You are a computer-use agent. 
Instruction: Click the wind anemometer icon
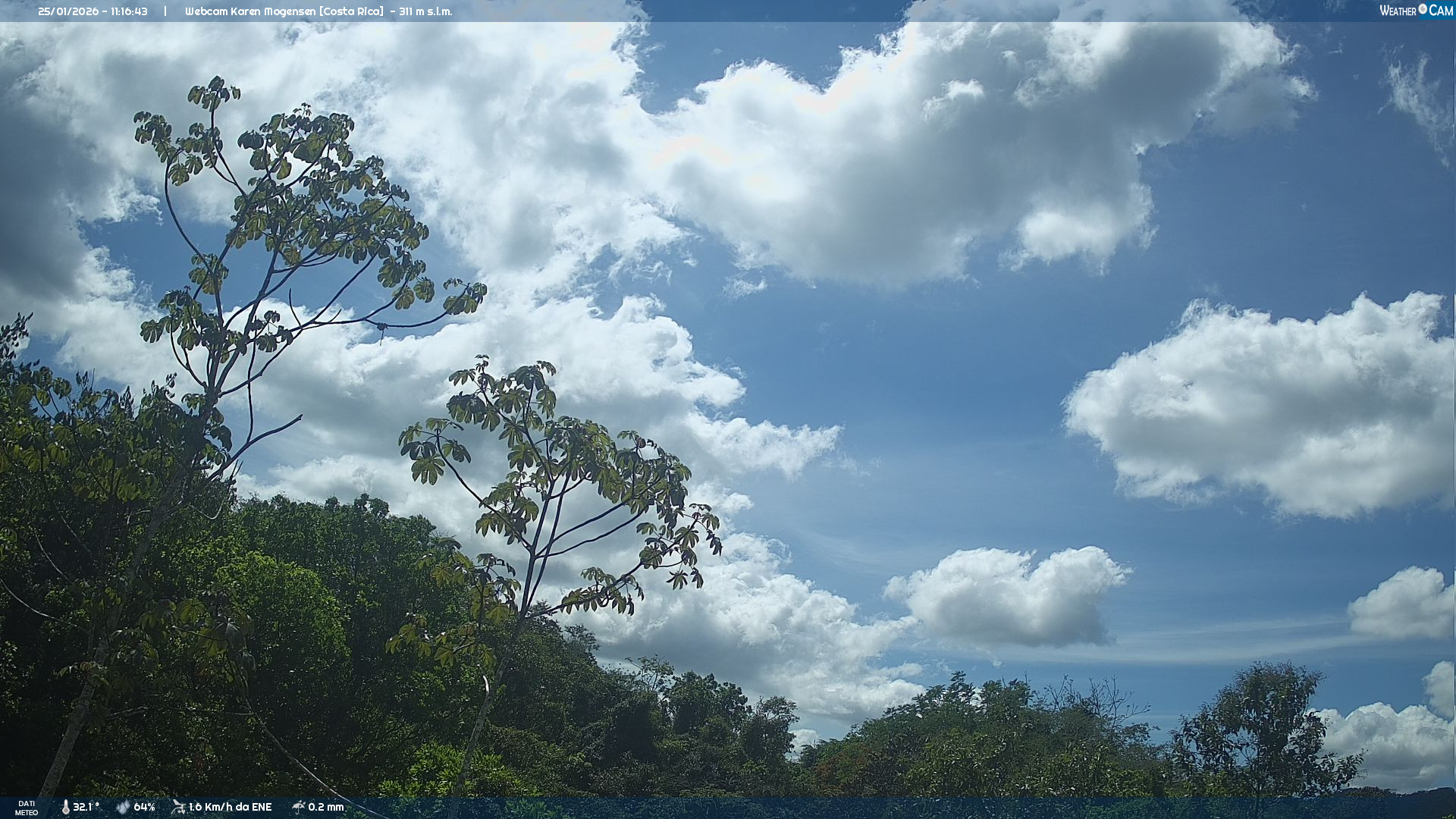178,807
